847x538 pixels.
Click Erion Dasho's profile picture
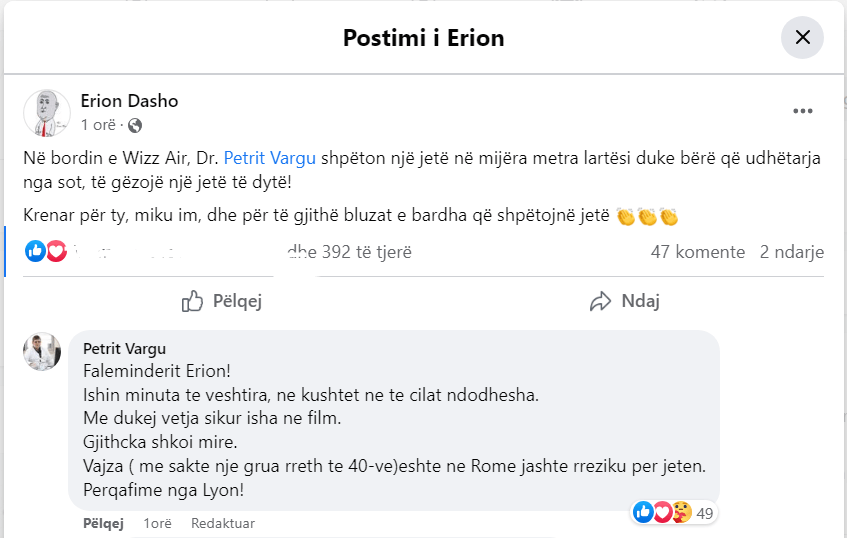(x=47, y=112)
